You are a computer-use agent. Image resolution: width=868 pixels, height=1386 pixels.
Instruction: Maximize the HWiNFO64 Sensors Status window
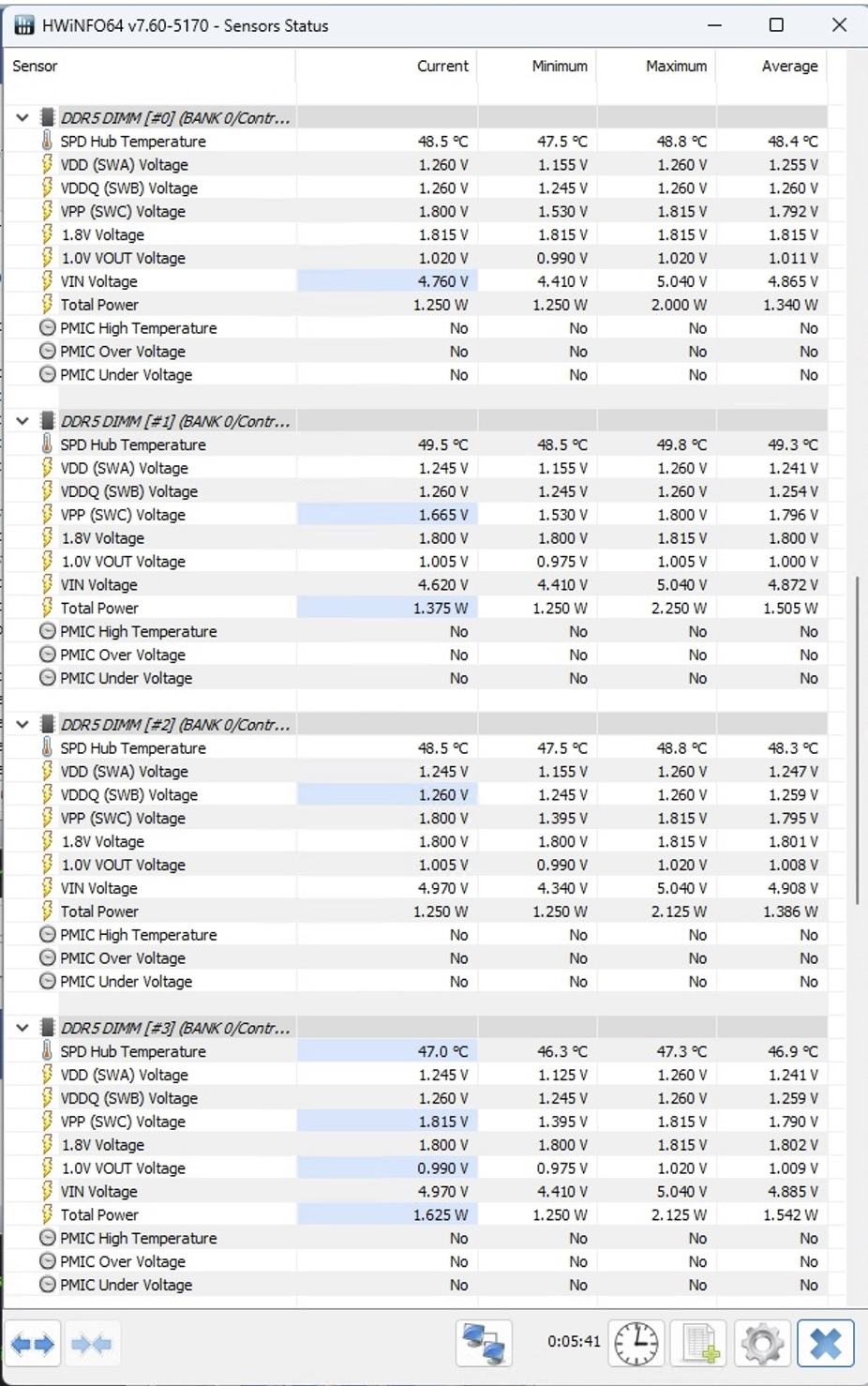[776, 25]
